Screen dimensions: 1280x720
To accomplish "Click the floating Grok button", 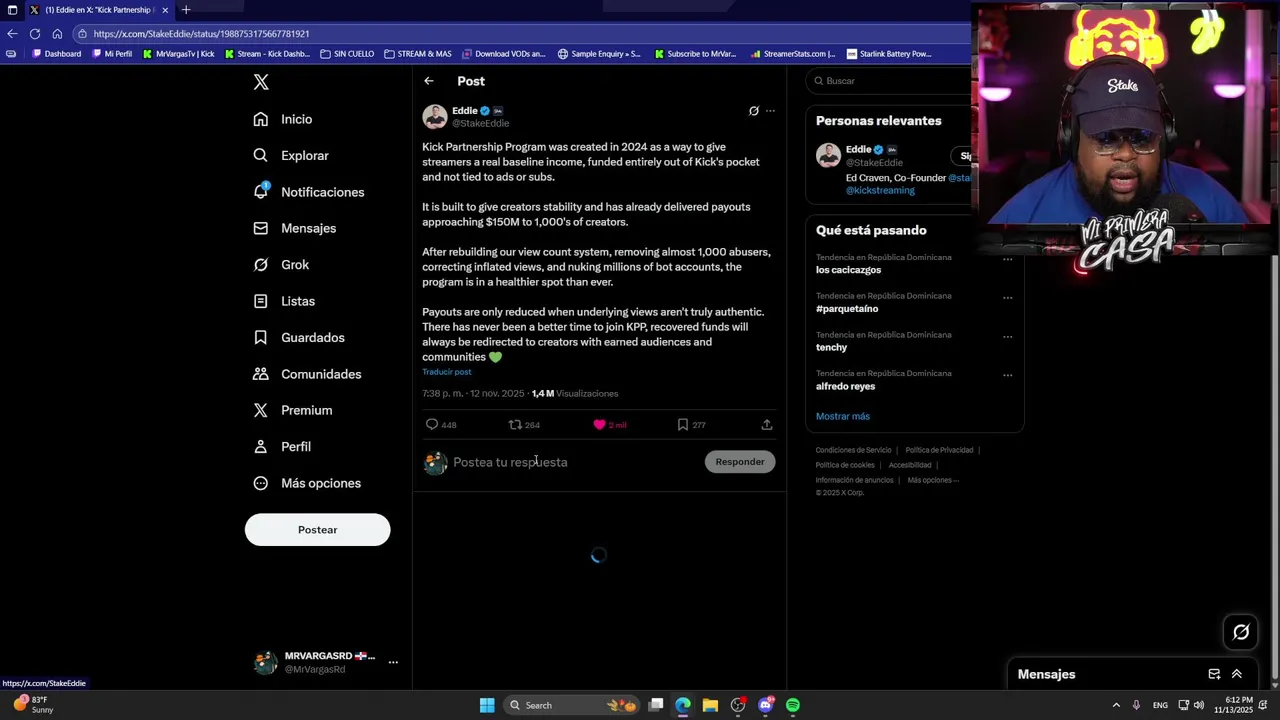I will 1241,632.
